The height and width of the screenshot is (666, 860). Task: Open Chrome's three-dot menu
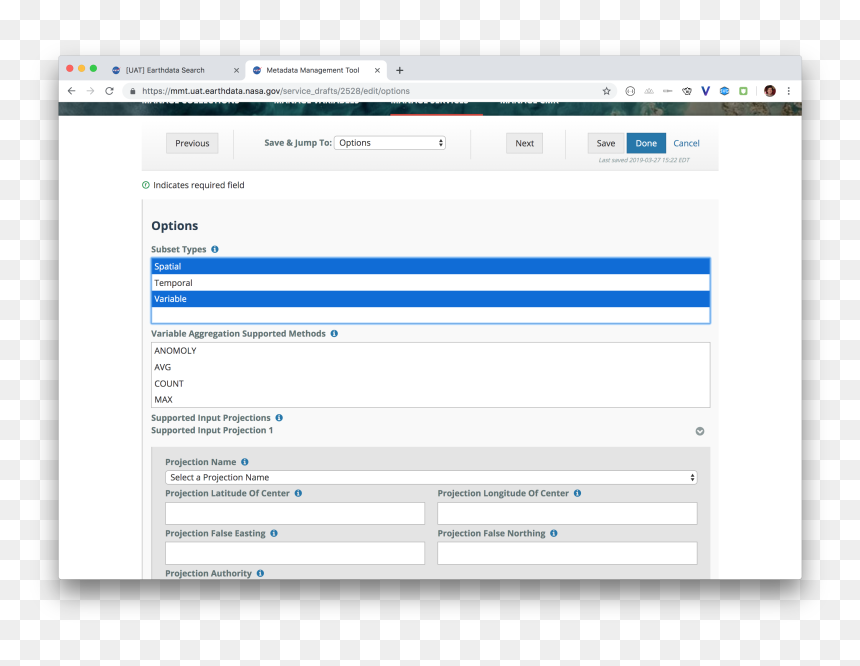click(789, 91)
